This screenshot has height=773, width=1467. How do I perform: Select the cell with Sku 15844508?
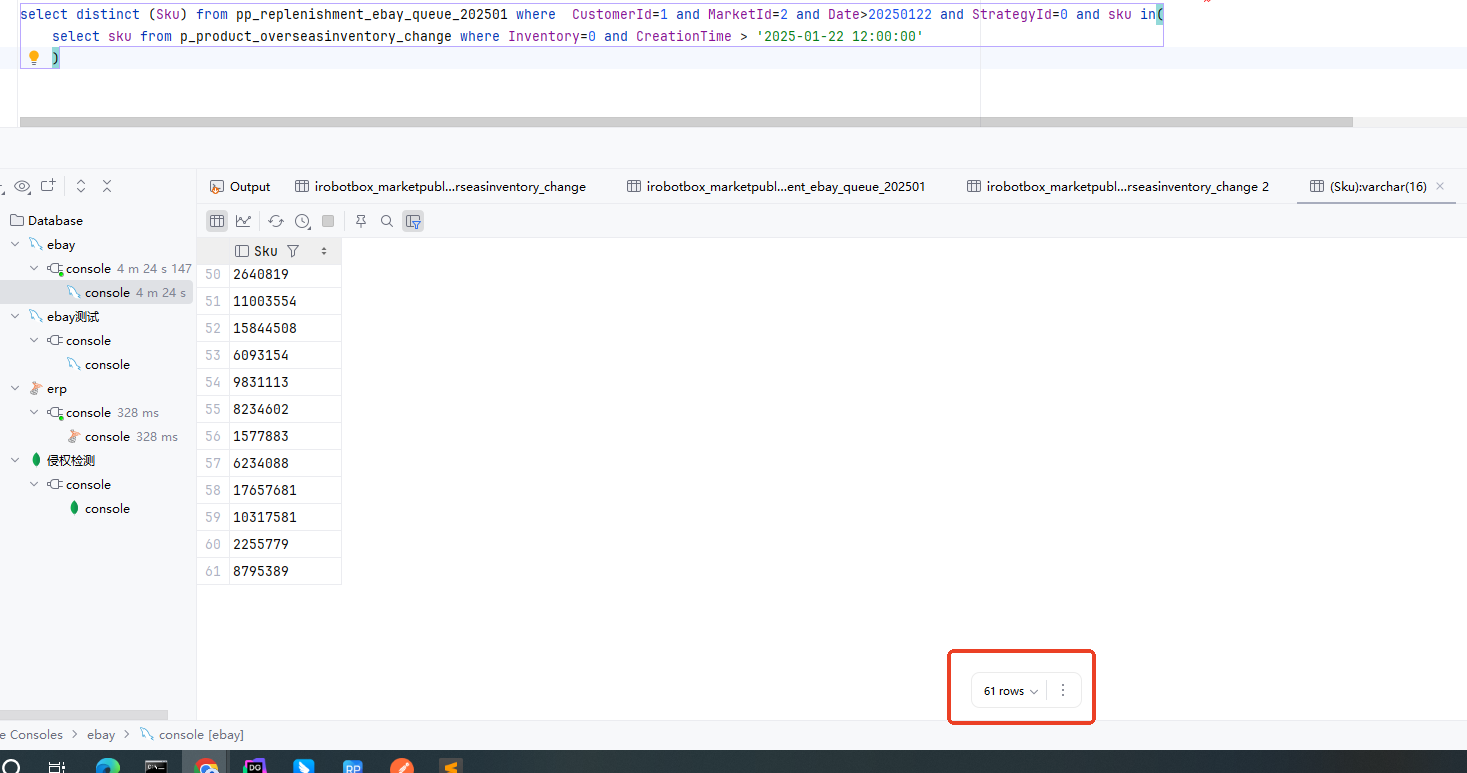285,328
